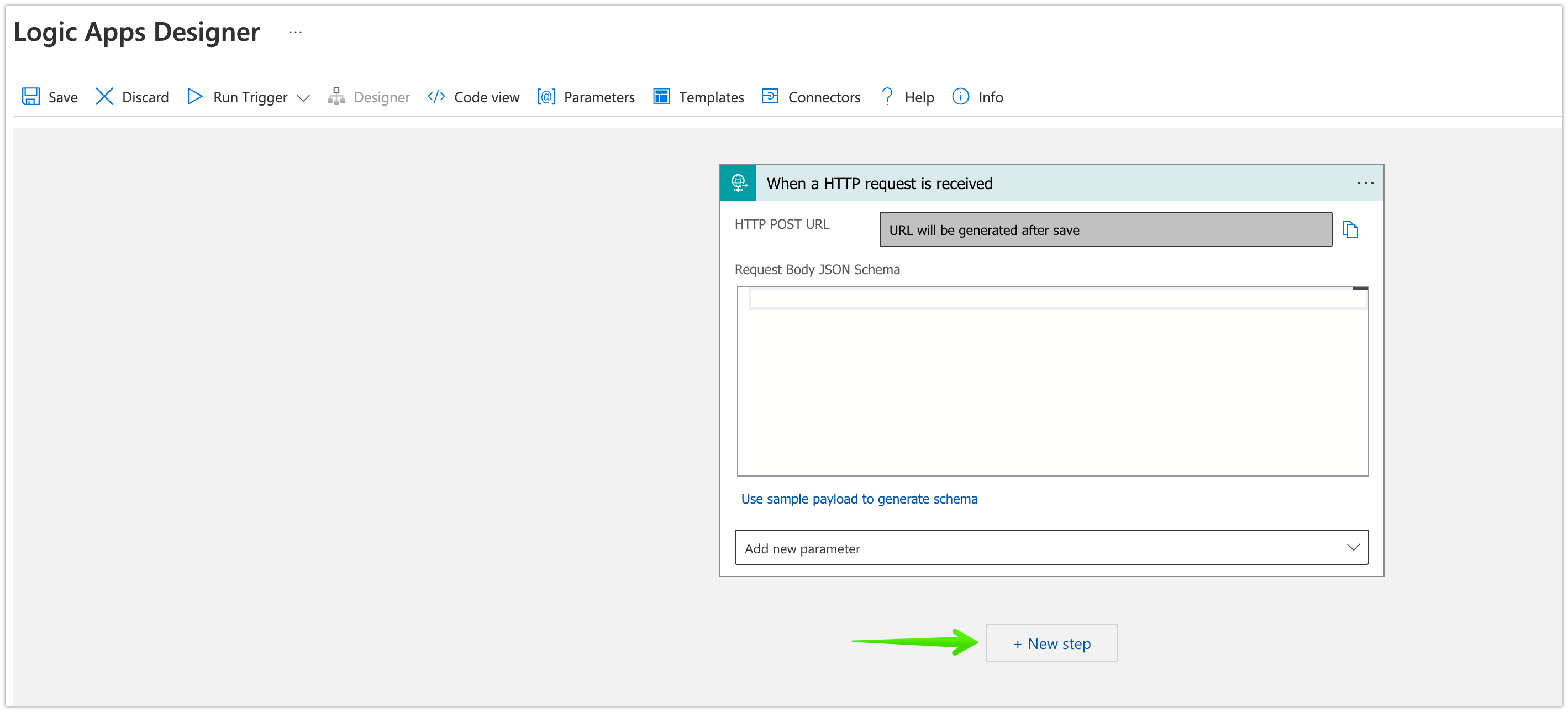The image size is (1568, 712).
Task: Click the Designer hierarchy icon
Action: pos(336,96)
